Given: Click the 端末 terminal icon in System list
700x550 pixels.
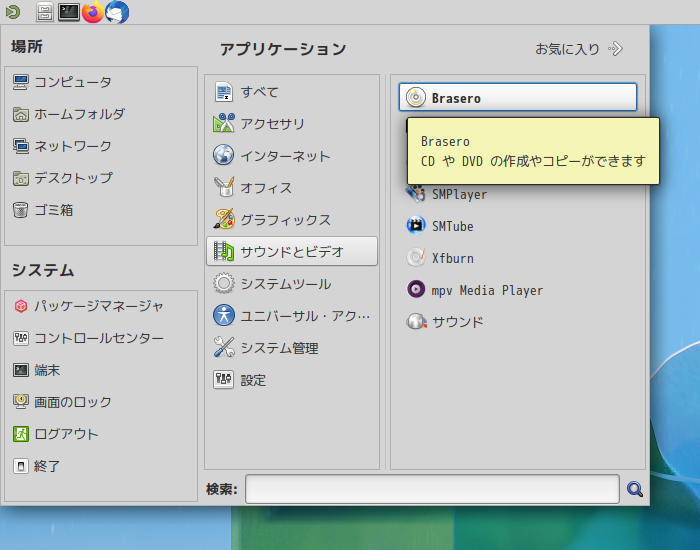Looking at the screenshot, I should pos(21,370).
